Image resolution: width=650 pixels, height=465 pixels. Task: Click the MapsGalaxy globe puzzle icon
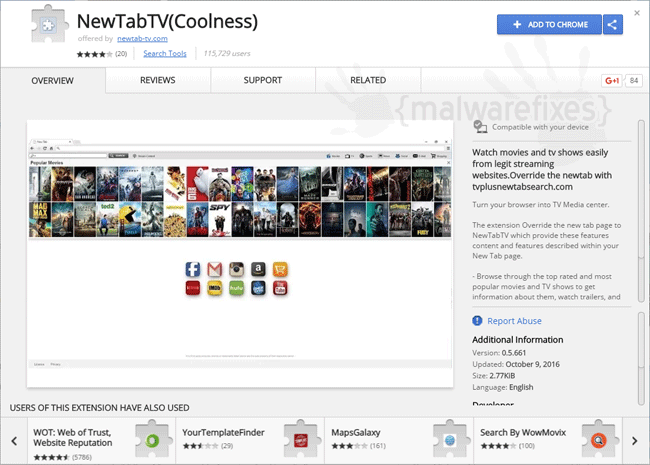coord(450,439)
